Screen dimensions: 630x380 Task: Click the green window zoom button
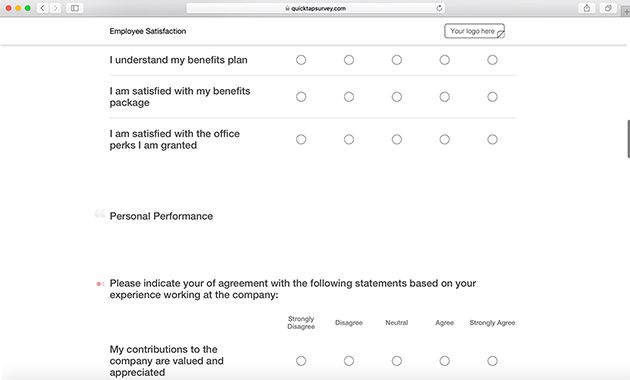click(x=28, y=8)
